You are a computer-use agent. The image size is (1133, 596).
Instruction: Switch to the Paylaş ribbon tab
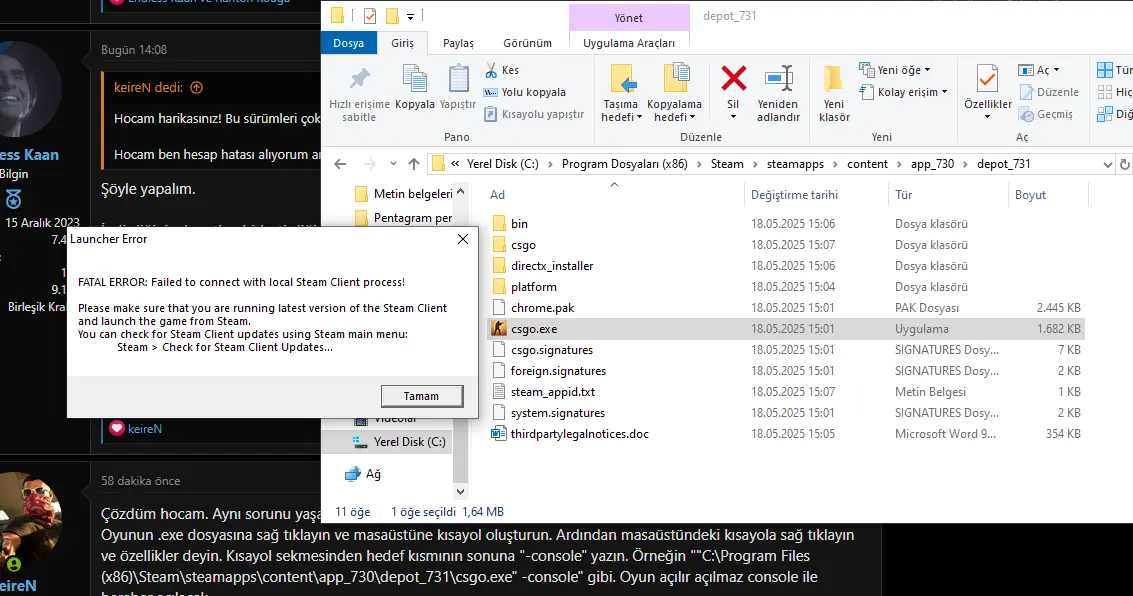point(458,43)
